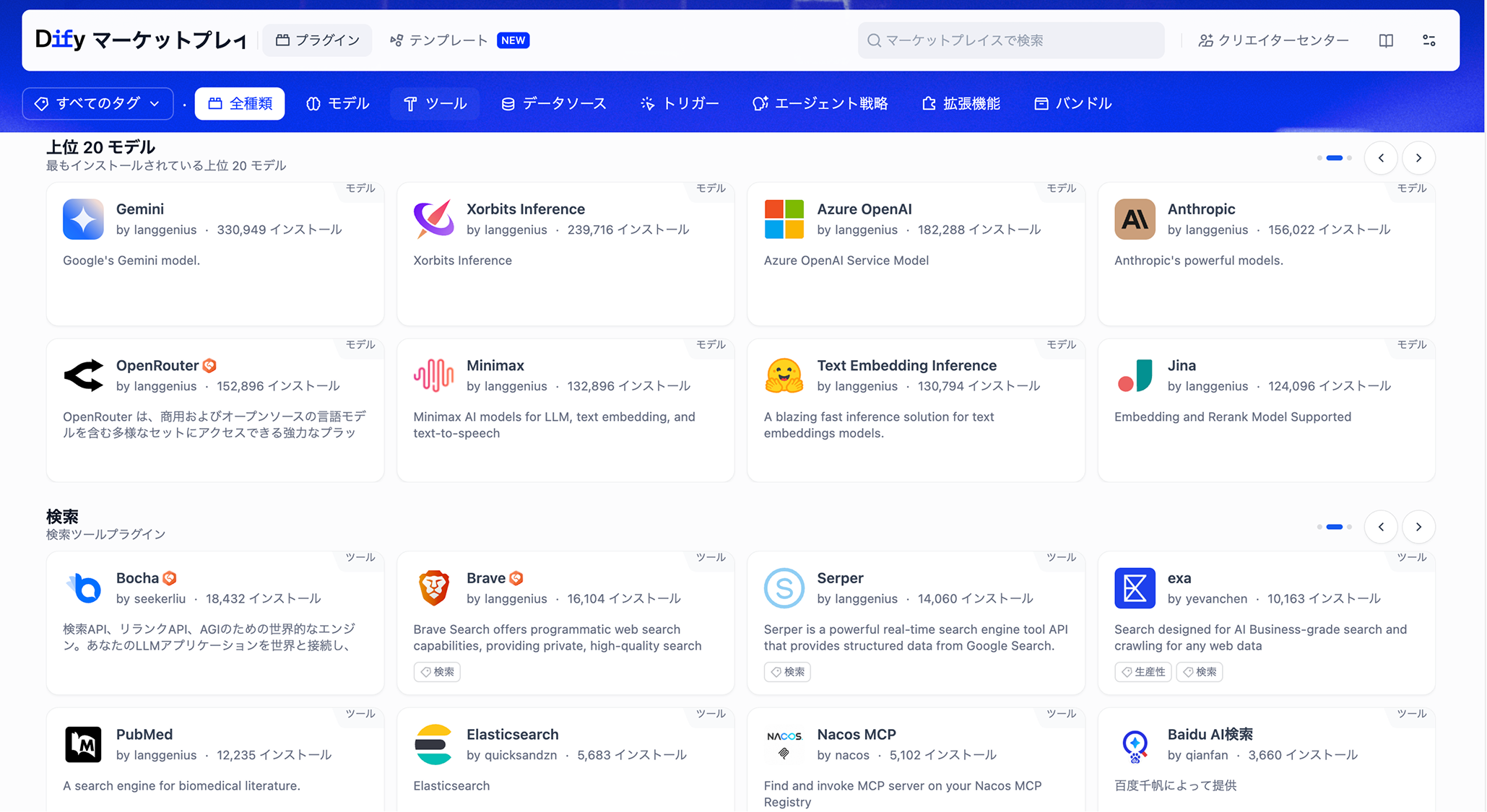Click the Text Embedding Inference emoji icon
This screenshot has width=1487, height=812.
point(784,375)
